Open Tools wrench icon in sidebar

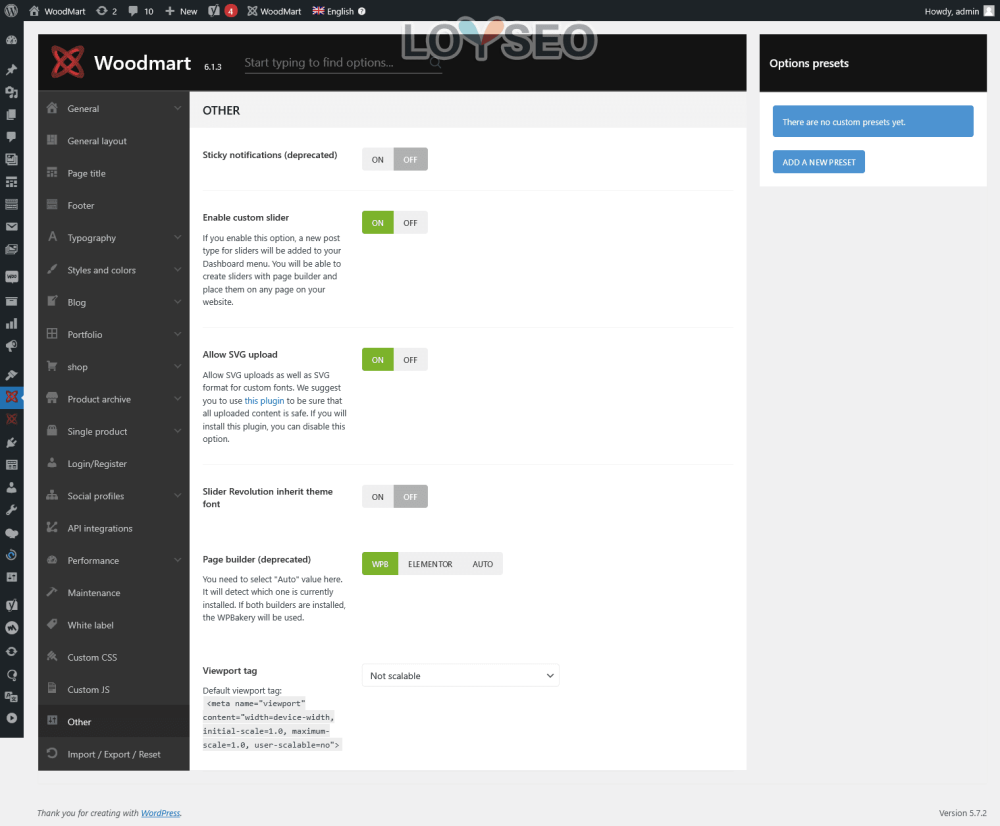[11, 510]
